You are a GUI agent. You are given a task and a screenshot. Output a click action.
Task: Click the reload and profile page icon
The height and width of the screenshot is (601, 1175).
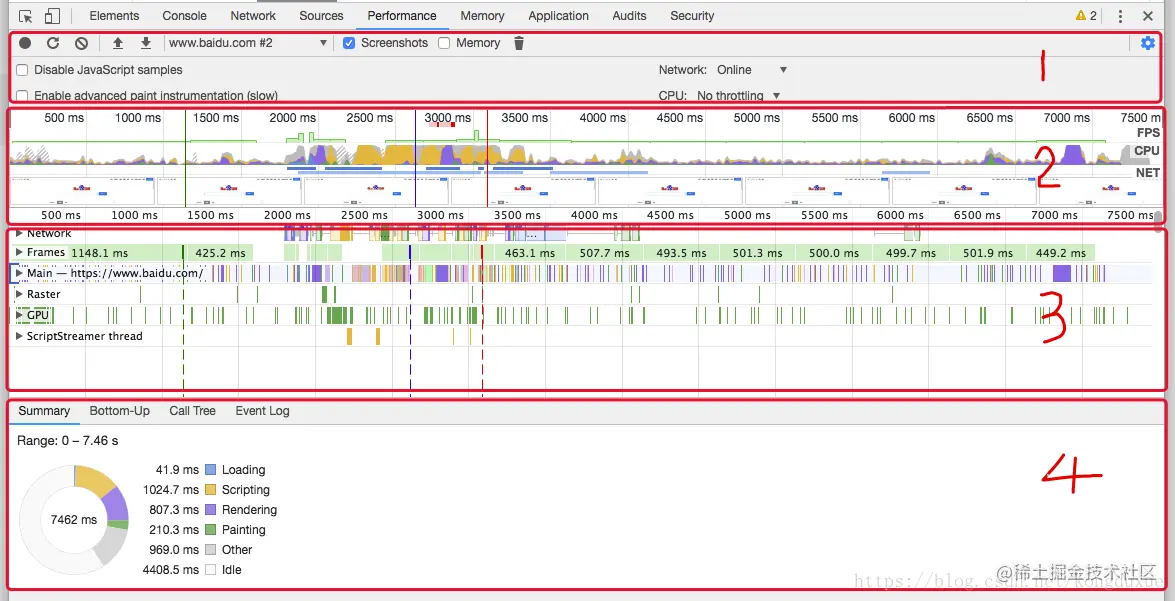(53, 43)
